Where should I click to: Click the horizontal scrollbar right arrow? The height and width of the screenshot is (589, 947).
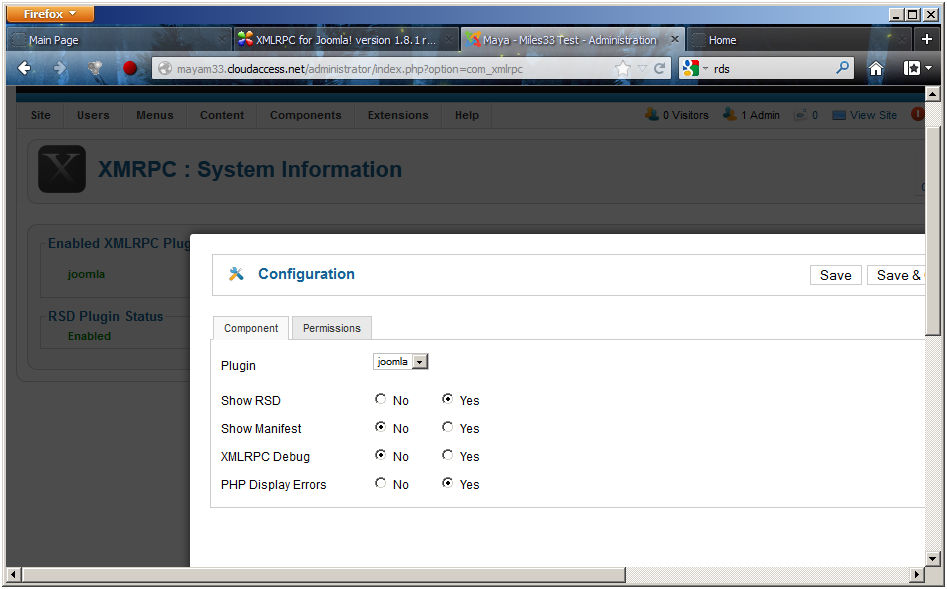(917, 574)
